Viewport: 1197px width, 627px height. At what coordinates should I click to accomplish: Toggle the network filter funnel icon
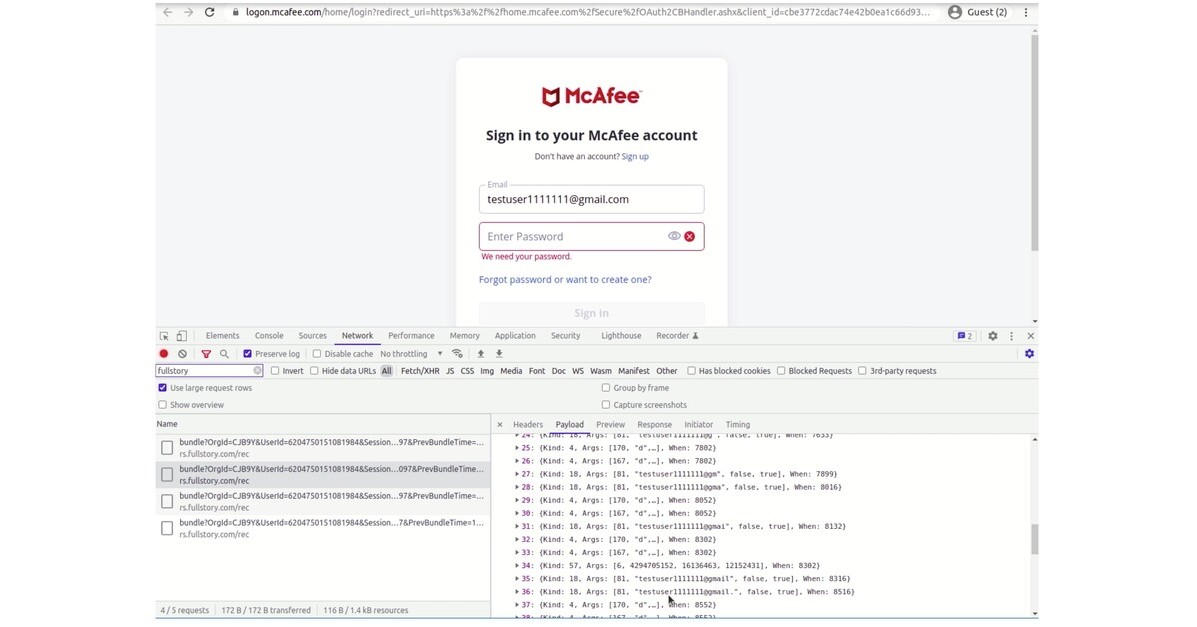(x=206, y=354)
